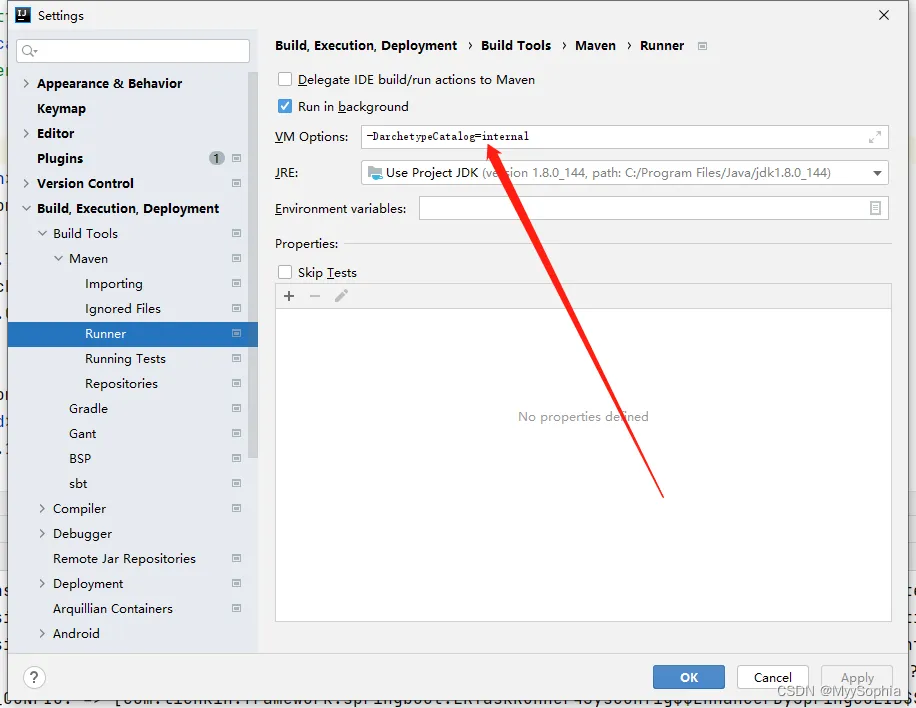The height and width of the screenshot is (708, 916).
Task: Select the Runner tree item
Action: pyautogui.click(x=133, y=334)
